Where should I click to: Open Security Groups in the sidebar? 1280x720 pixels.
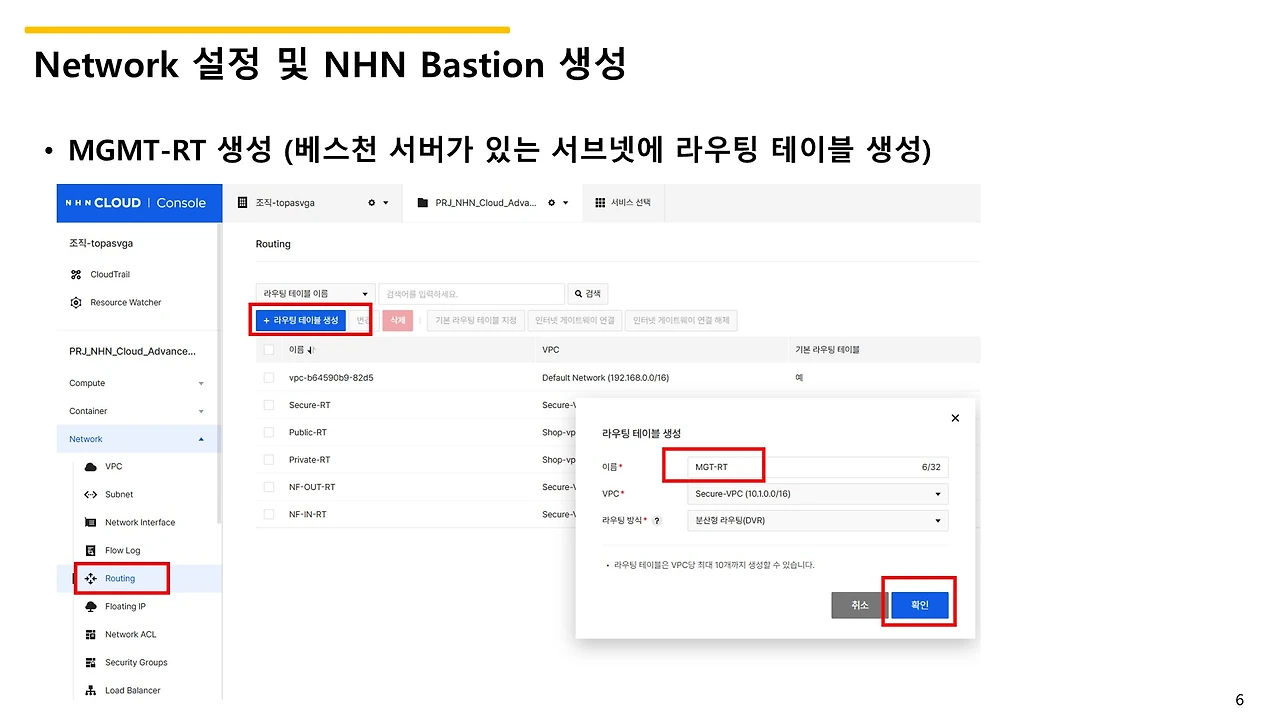click(x=136, y=662)
